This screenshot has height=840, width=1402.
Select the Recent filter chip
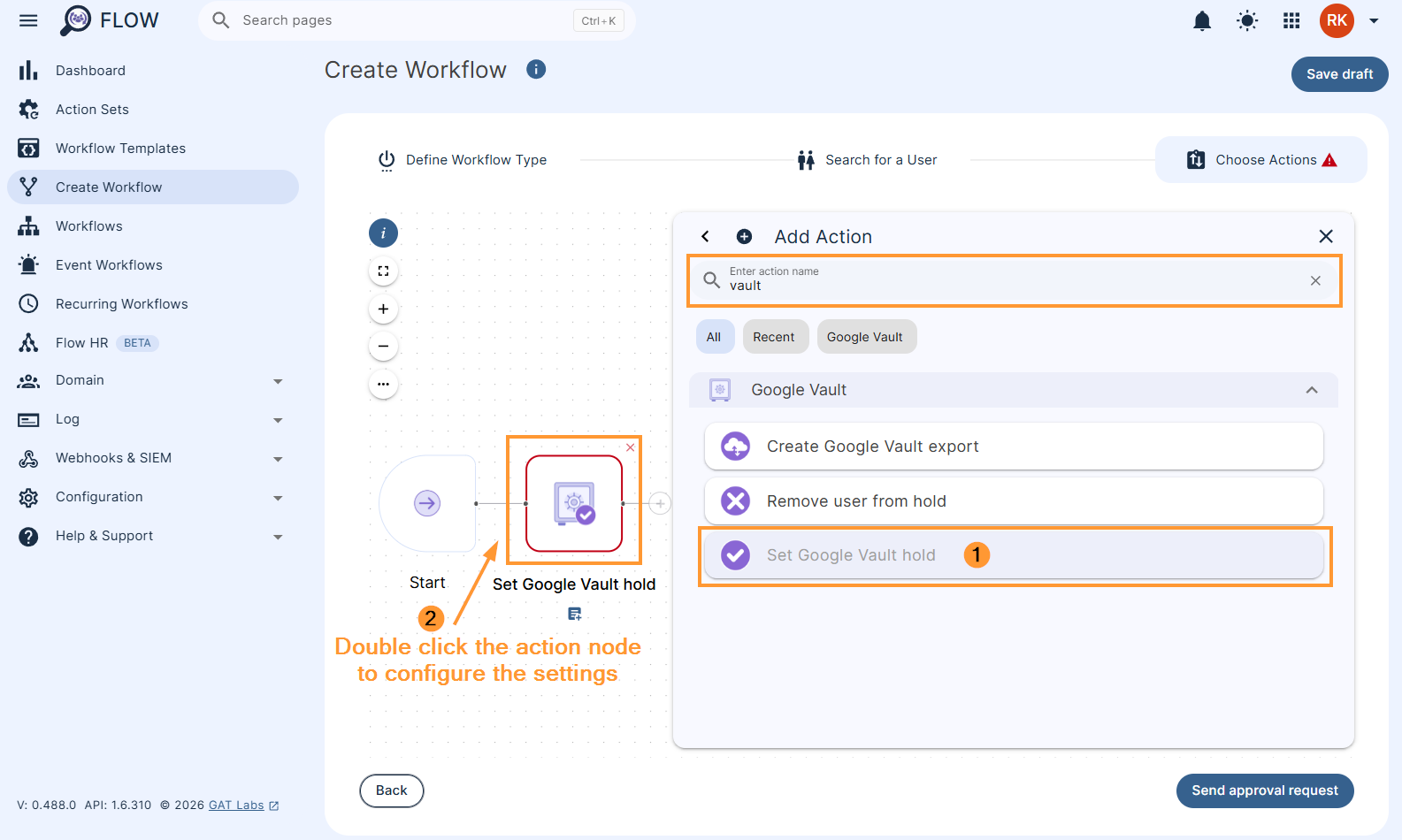774,337
